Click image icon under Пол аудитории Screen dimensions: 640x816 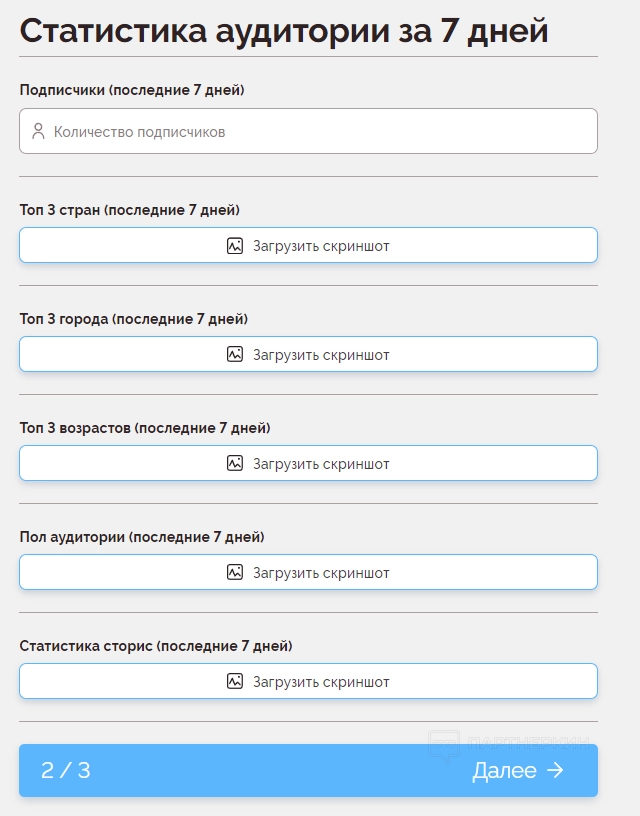click(235, 573)
